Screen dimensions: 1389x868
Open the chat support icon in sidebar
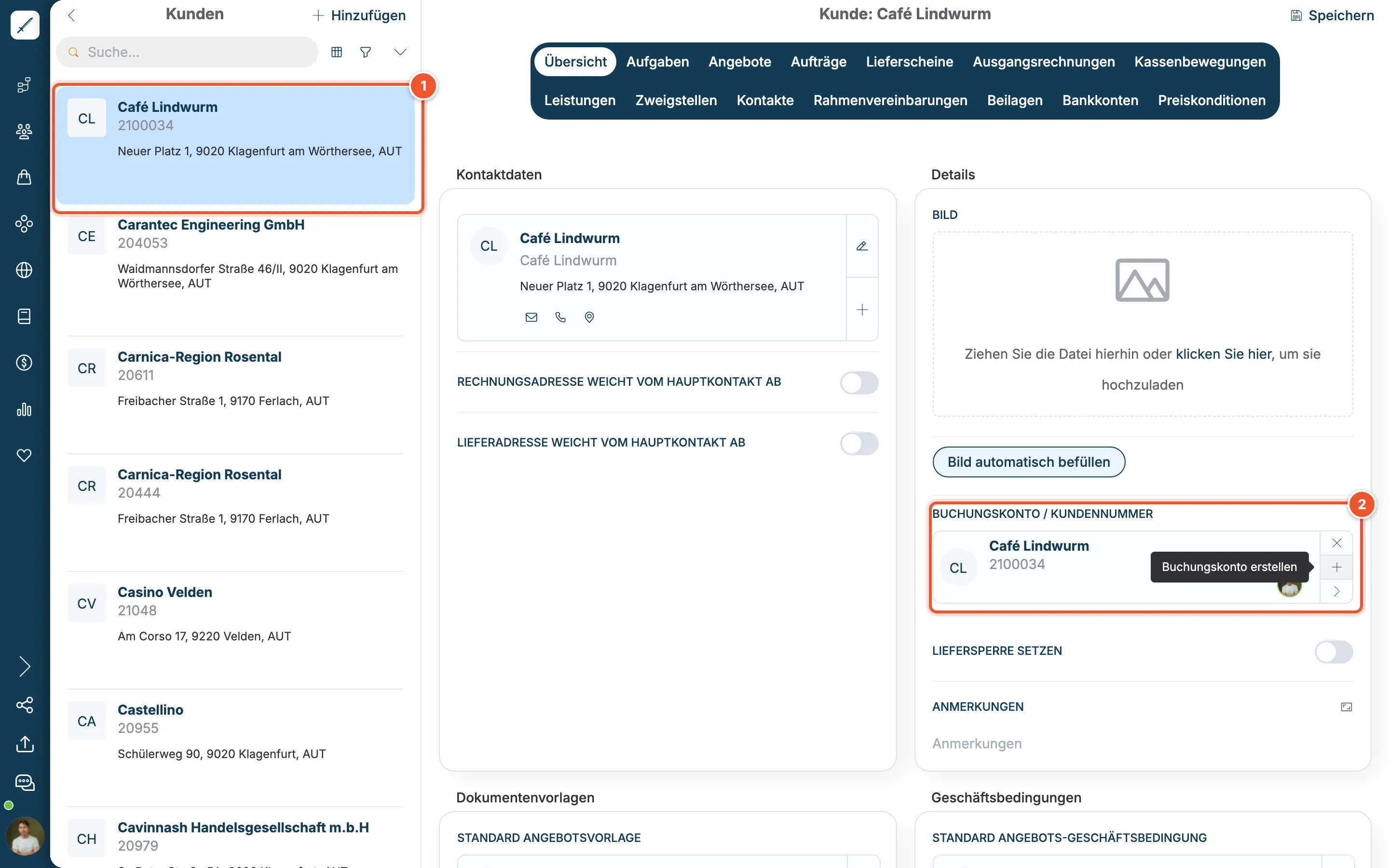[25, 783]
